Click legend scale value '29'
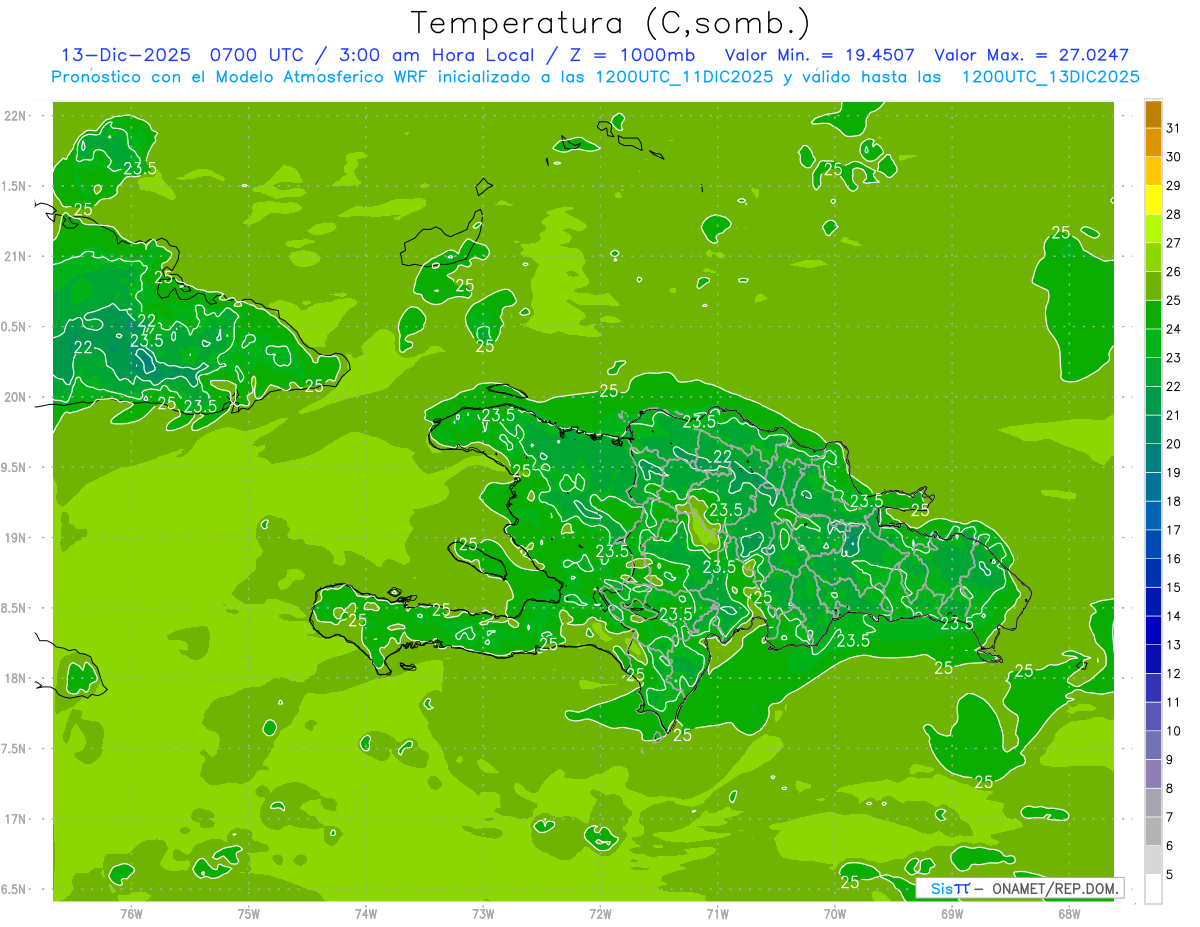Image resolution: width=1200 pixels, height=927 pixels. (x=1174, y=186)
